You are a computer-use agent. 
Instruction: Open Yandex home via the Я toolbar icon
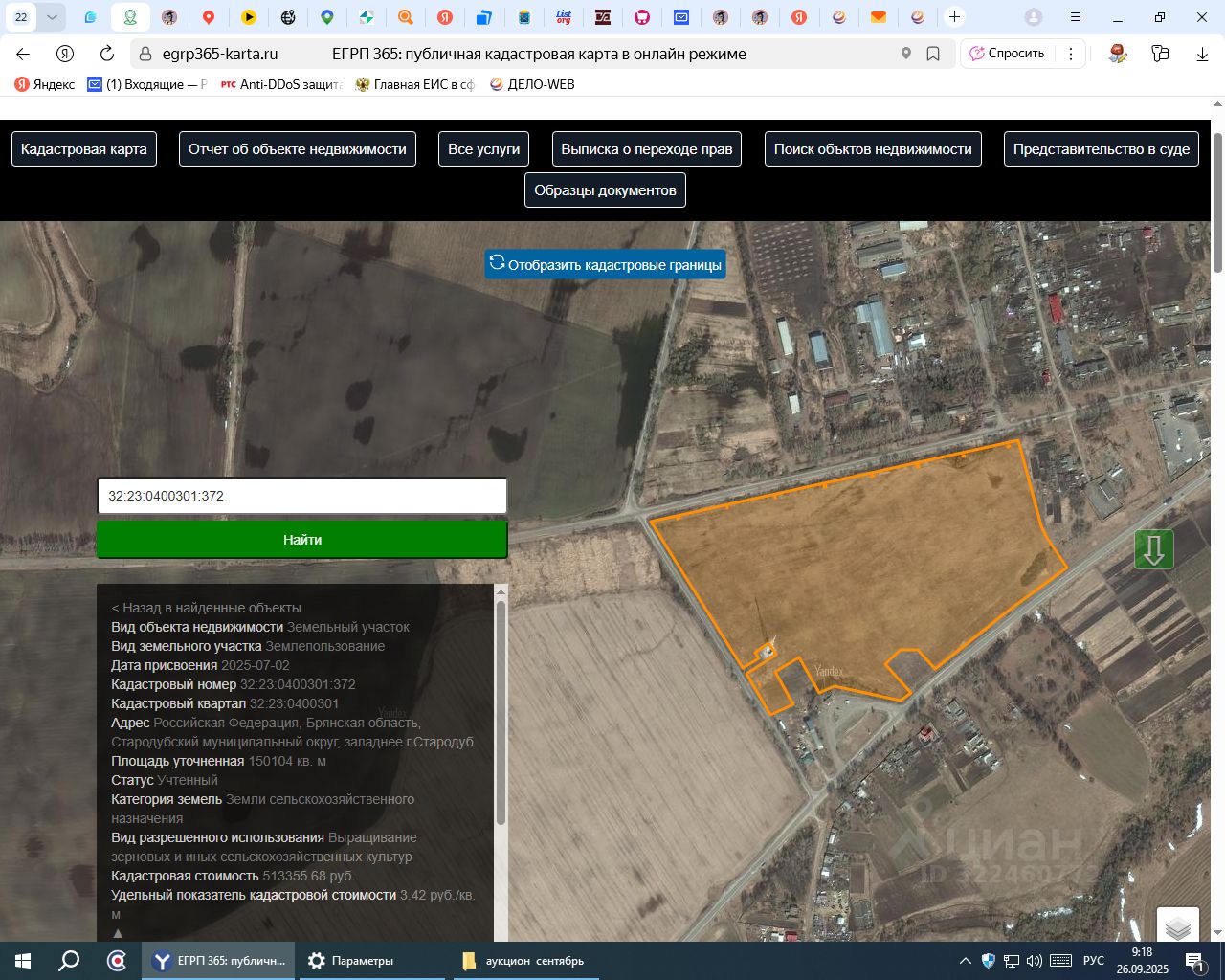pos(65,54)
